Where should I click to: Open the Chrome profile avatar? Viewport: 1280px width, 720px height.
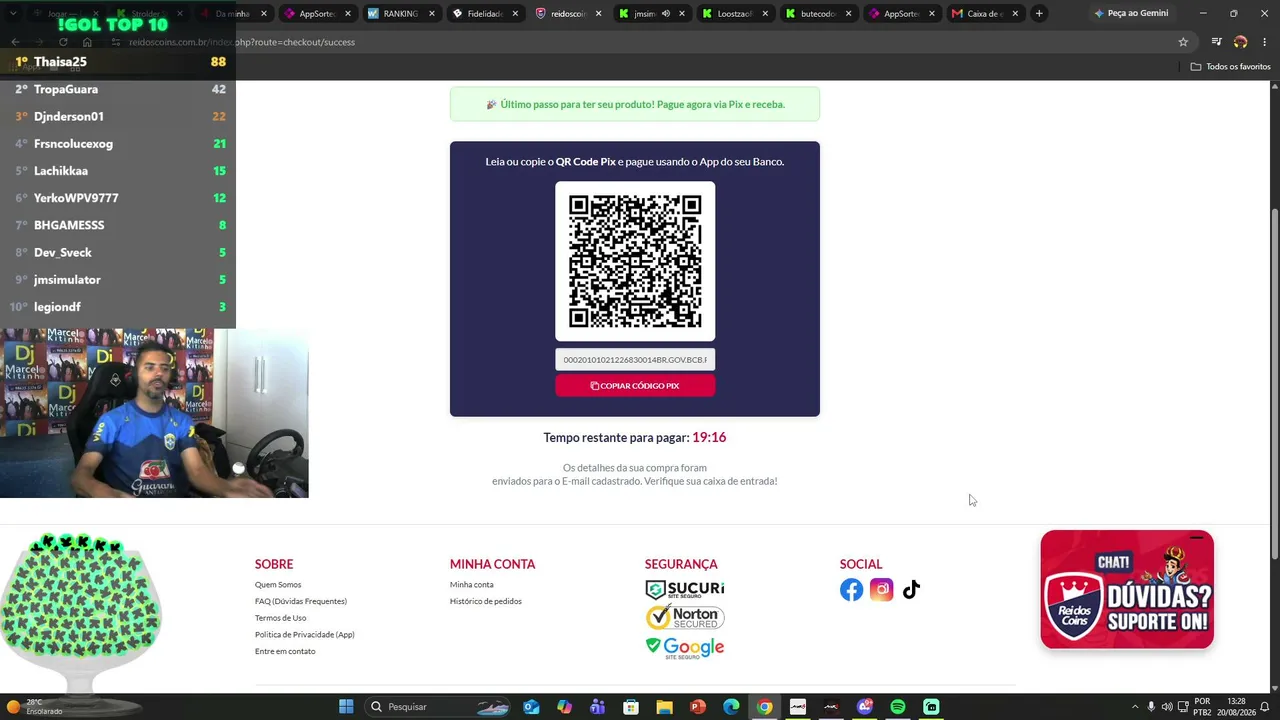(1240, 42)
